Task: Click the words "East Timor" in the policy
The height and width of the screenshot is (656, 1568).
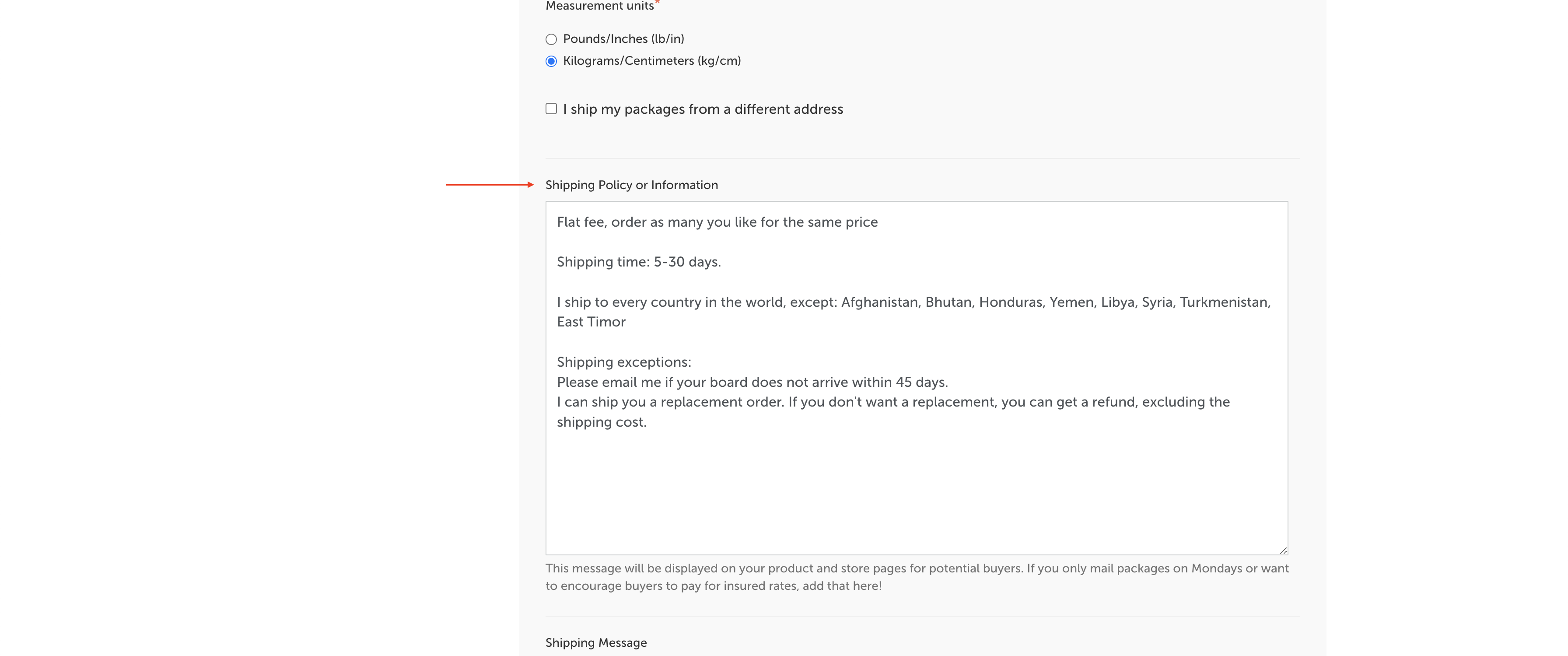Action: [x=591, y=322]
